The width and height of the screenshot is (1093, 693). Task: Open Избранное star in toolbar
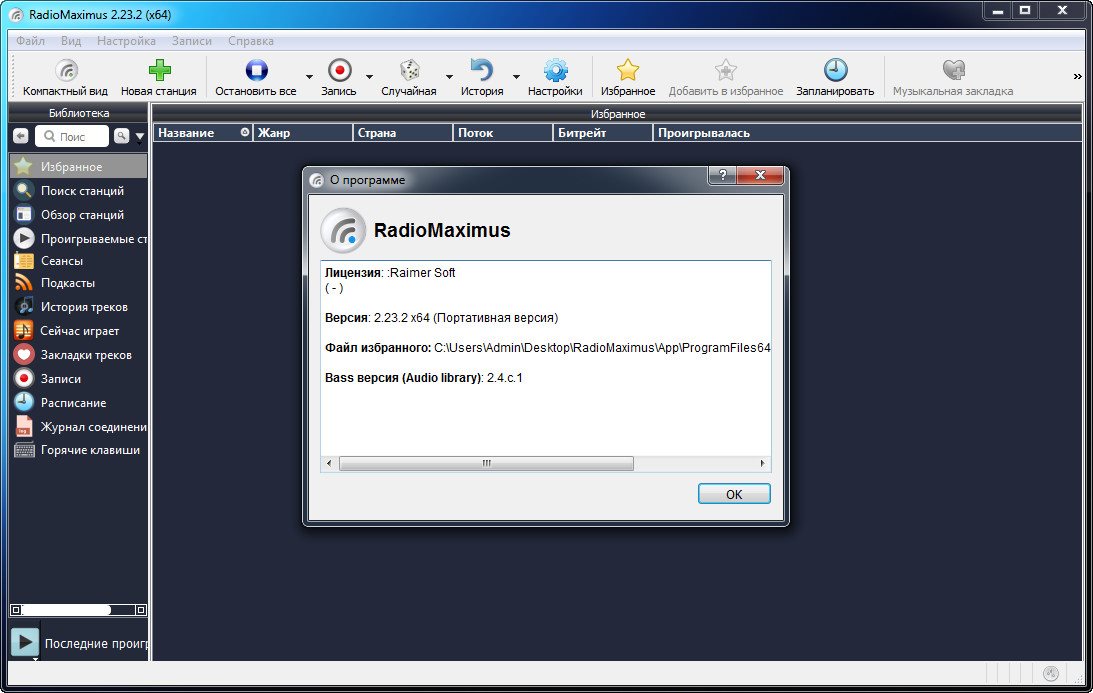pos(627,77)
